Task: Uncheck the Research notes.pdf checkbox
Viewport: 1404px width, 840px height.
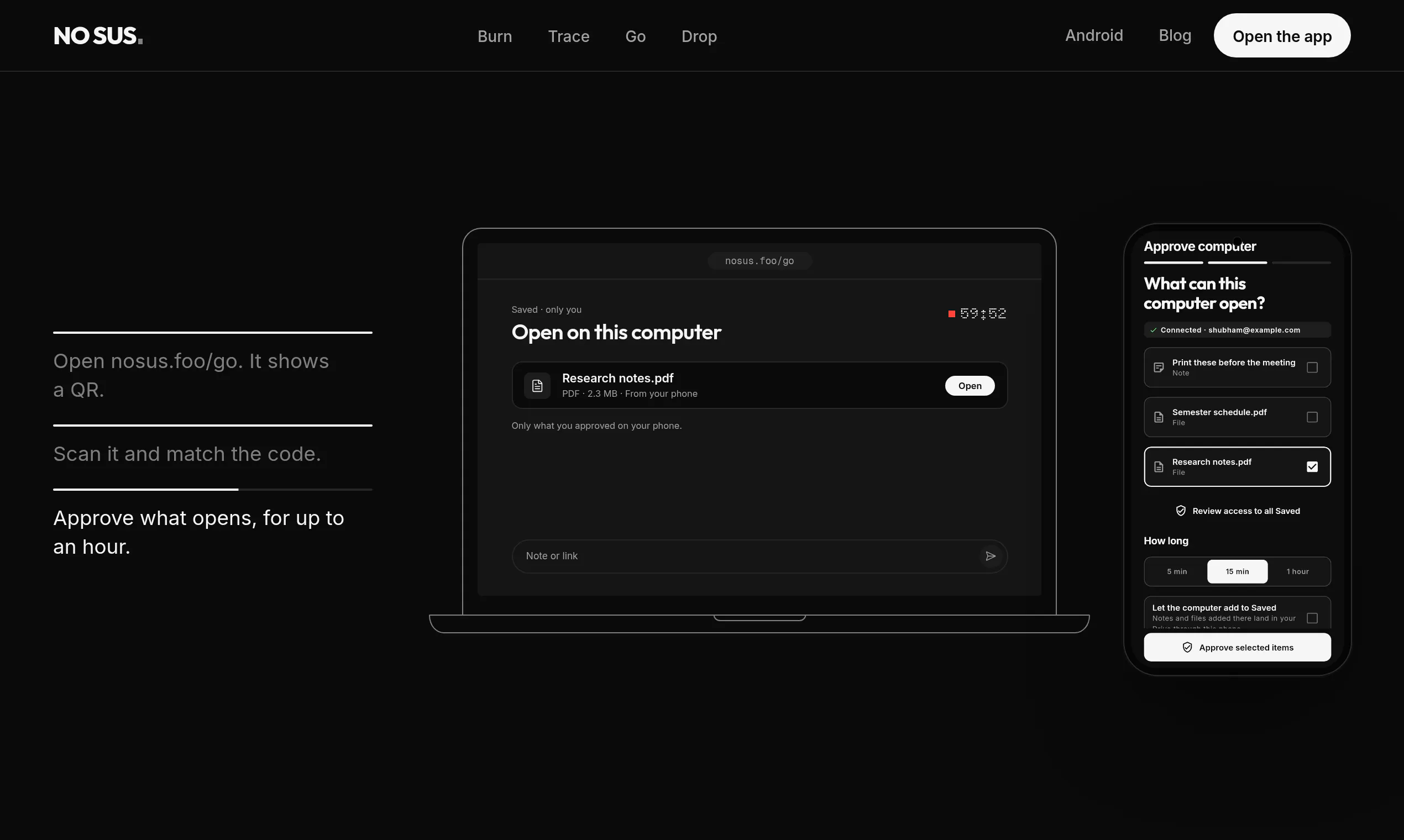Action: click(x=1312, y=466)
